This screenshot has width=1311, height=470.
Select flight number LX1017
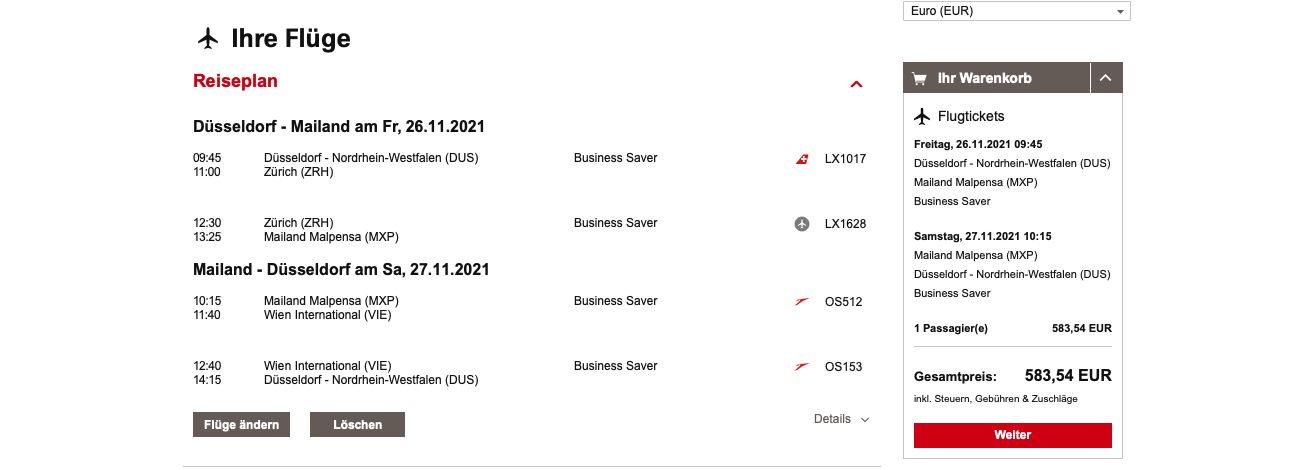pos(845,159)
